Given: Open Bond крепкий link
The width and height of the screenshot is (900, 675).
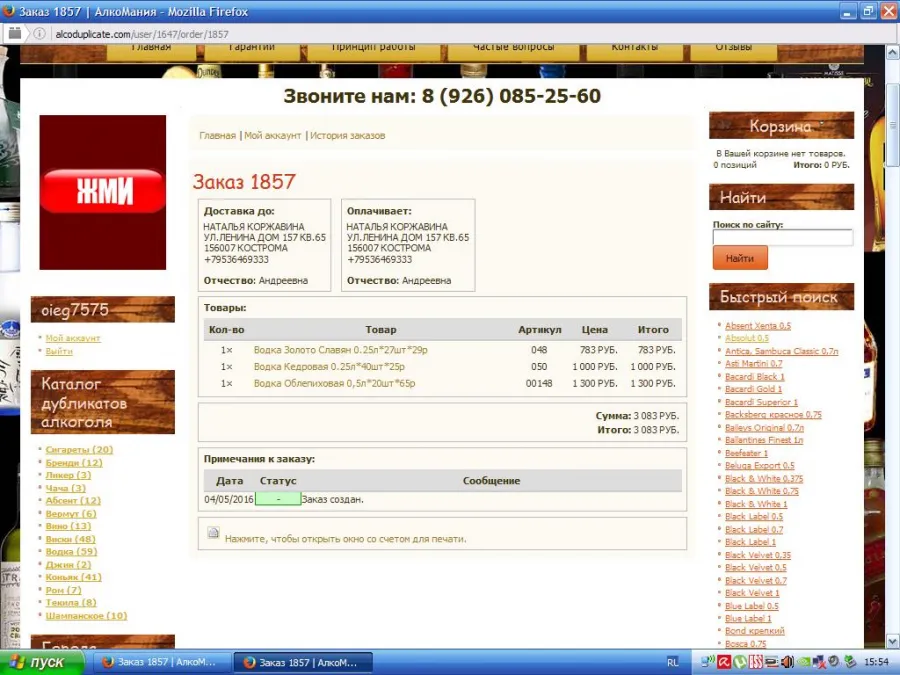Looking at the screenshot, I should 755,631.
